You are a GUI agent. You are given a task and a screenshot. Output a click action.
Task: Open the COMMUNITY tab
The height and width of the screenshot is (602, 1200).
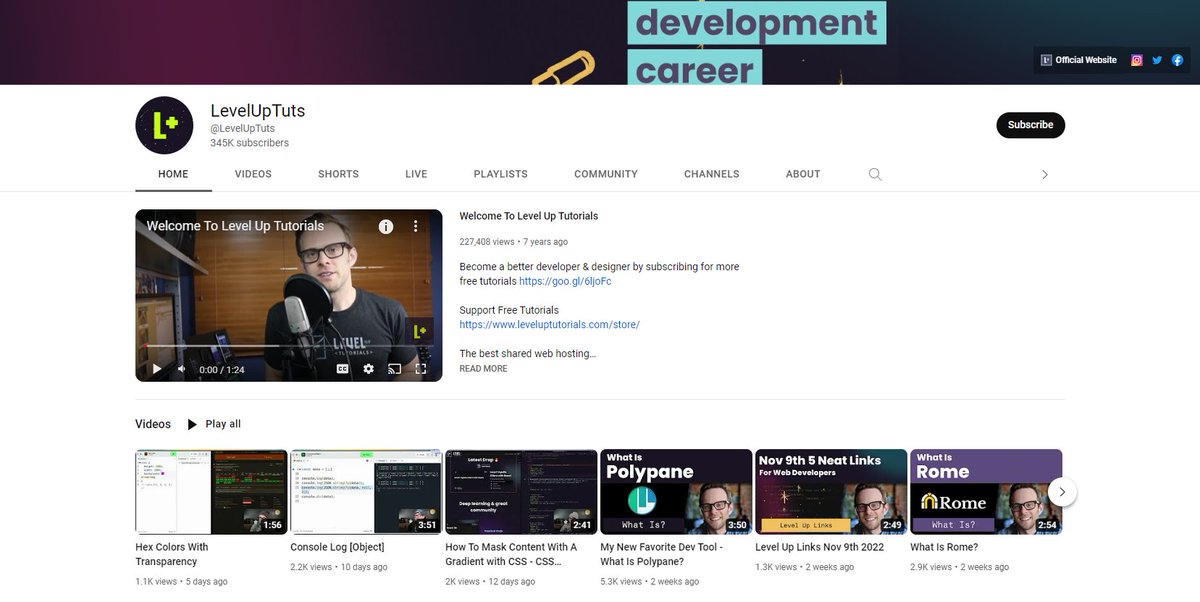(605, 174)
